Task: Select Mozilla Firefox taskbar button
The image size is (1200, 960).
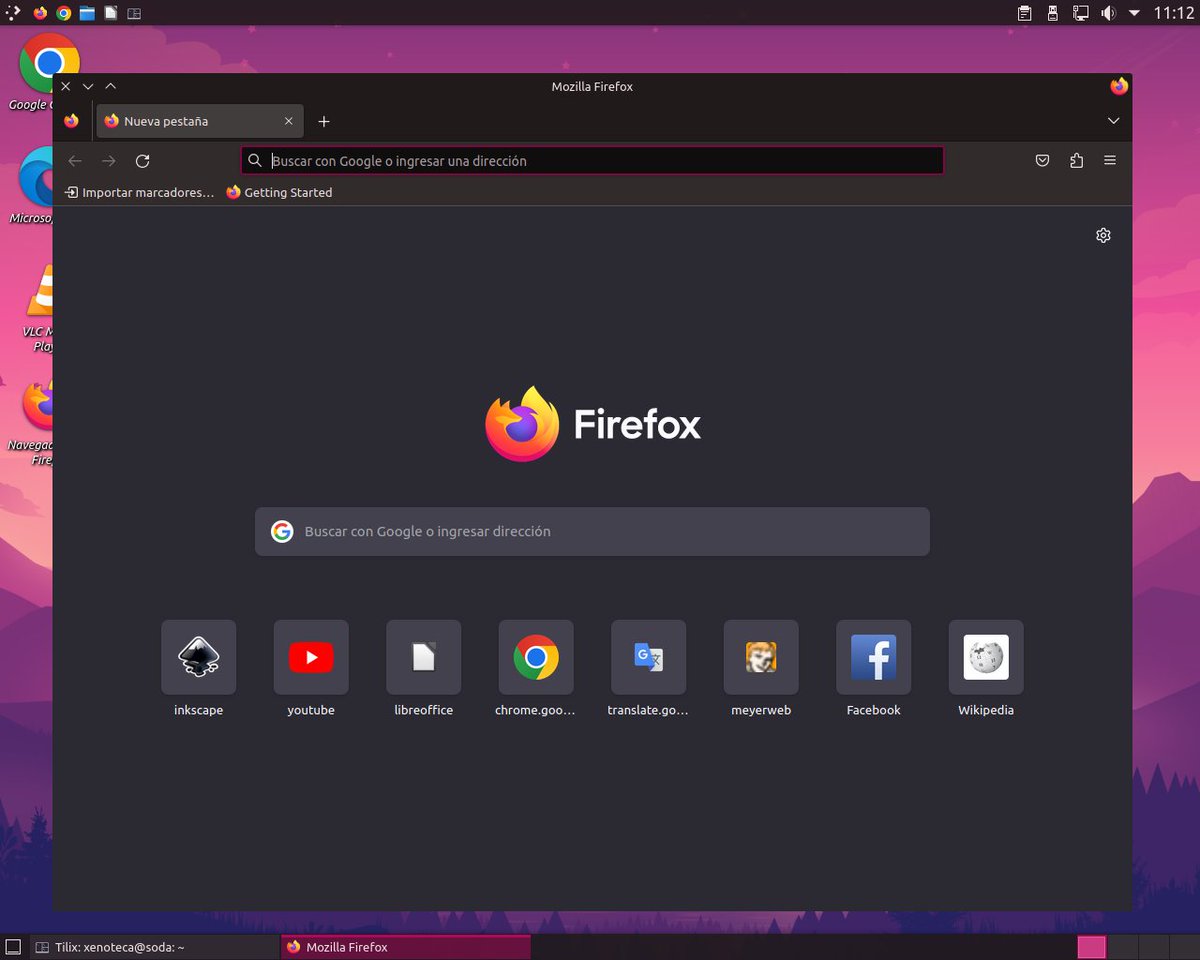Action: coord(405,947)
